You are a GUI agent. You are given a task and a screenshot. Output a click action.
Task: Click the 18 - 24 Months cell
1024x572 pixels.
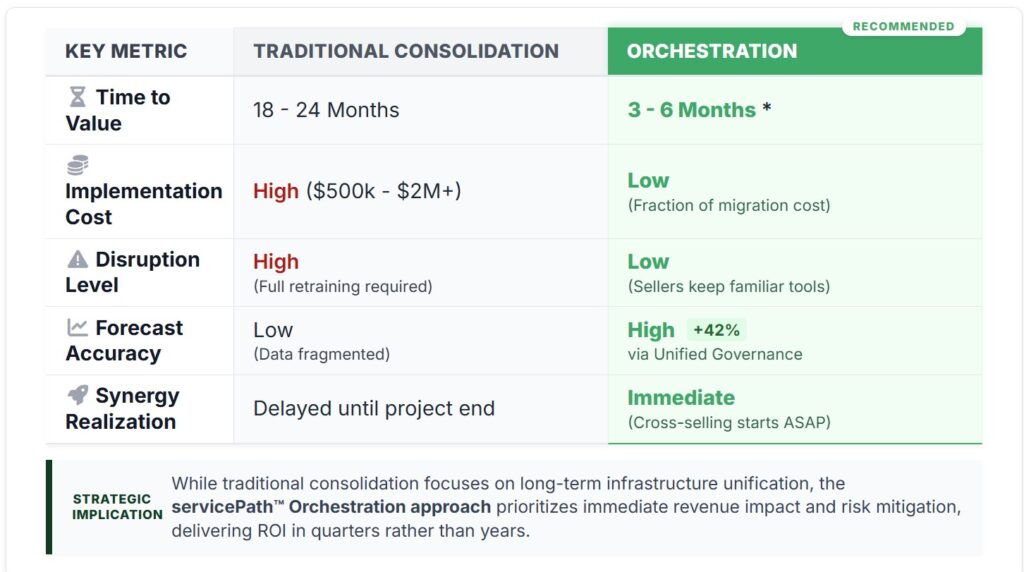pos(326,110)
